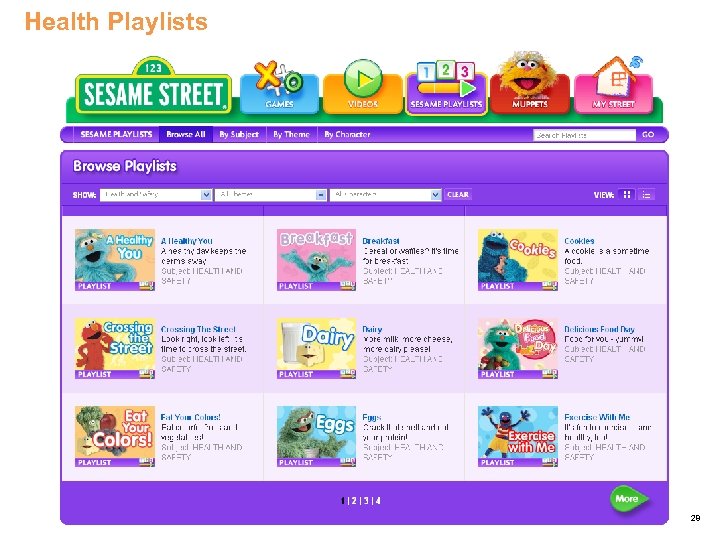The image size is (720, 540).
Task: Click the GO search button
Action: pos(648,135)
